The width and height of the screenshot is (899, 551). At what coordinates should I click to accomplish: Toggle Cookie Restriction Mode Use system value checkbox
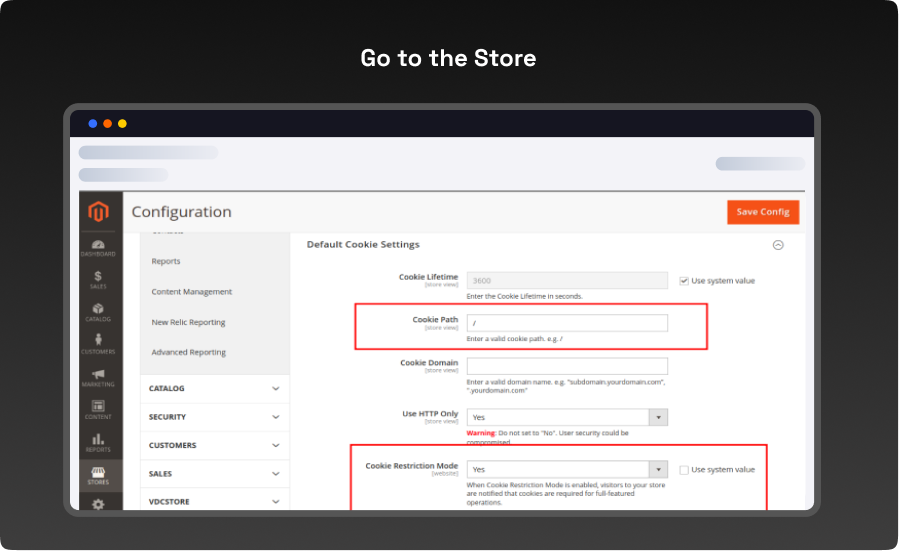[684, 469]
